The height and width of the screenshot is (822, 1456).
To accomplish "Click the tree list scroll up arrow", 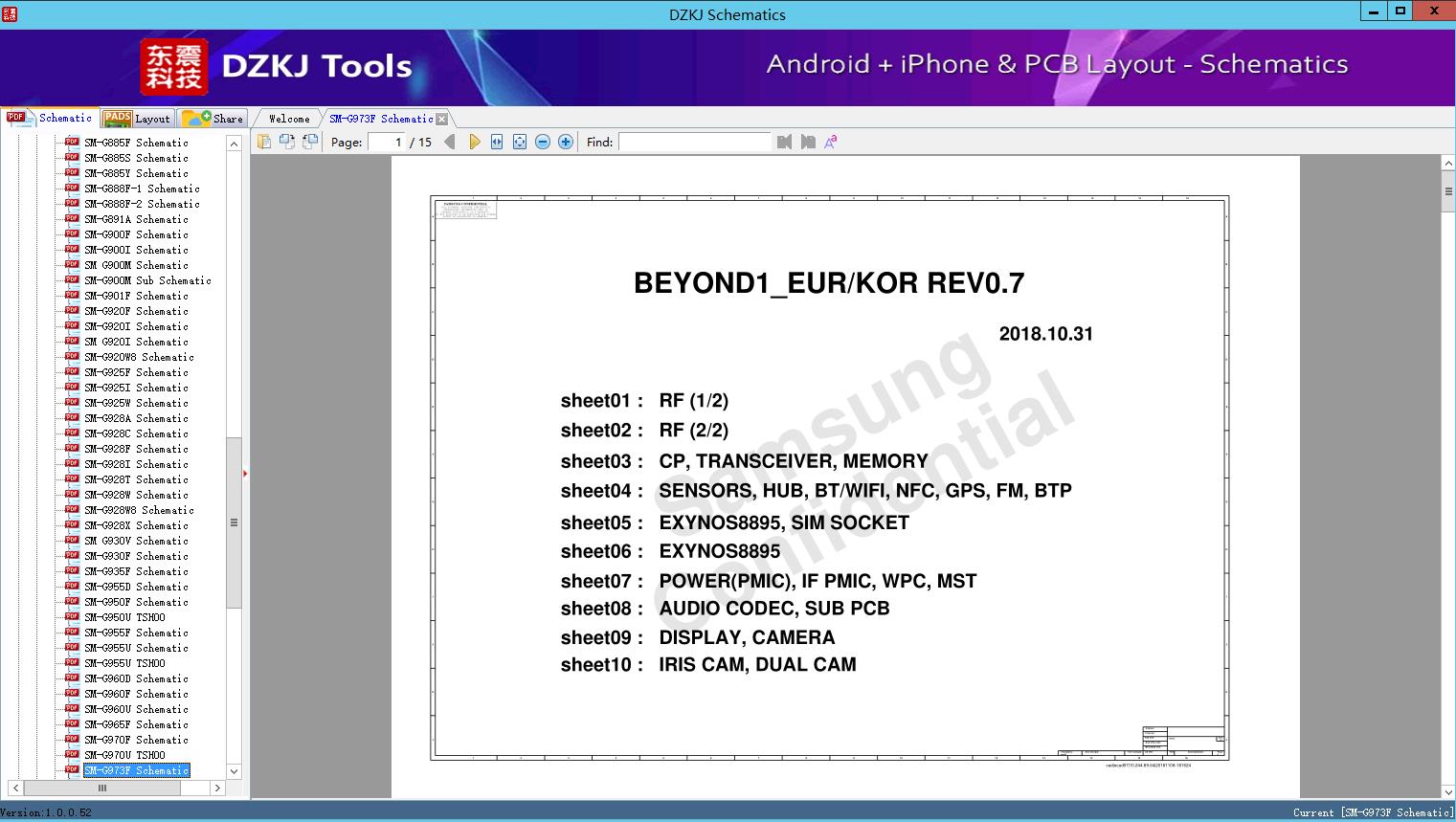I will click(x=234, y=144).
